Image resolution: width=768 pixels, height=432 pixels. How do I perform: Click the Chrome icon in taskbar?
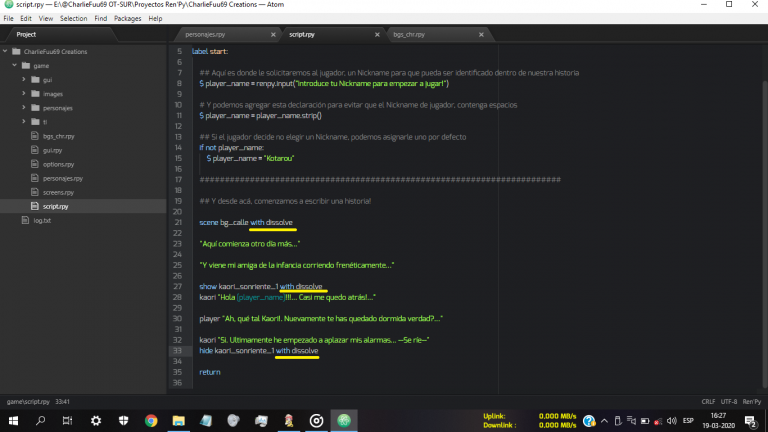coord(150,421)
